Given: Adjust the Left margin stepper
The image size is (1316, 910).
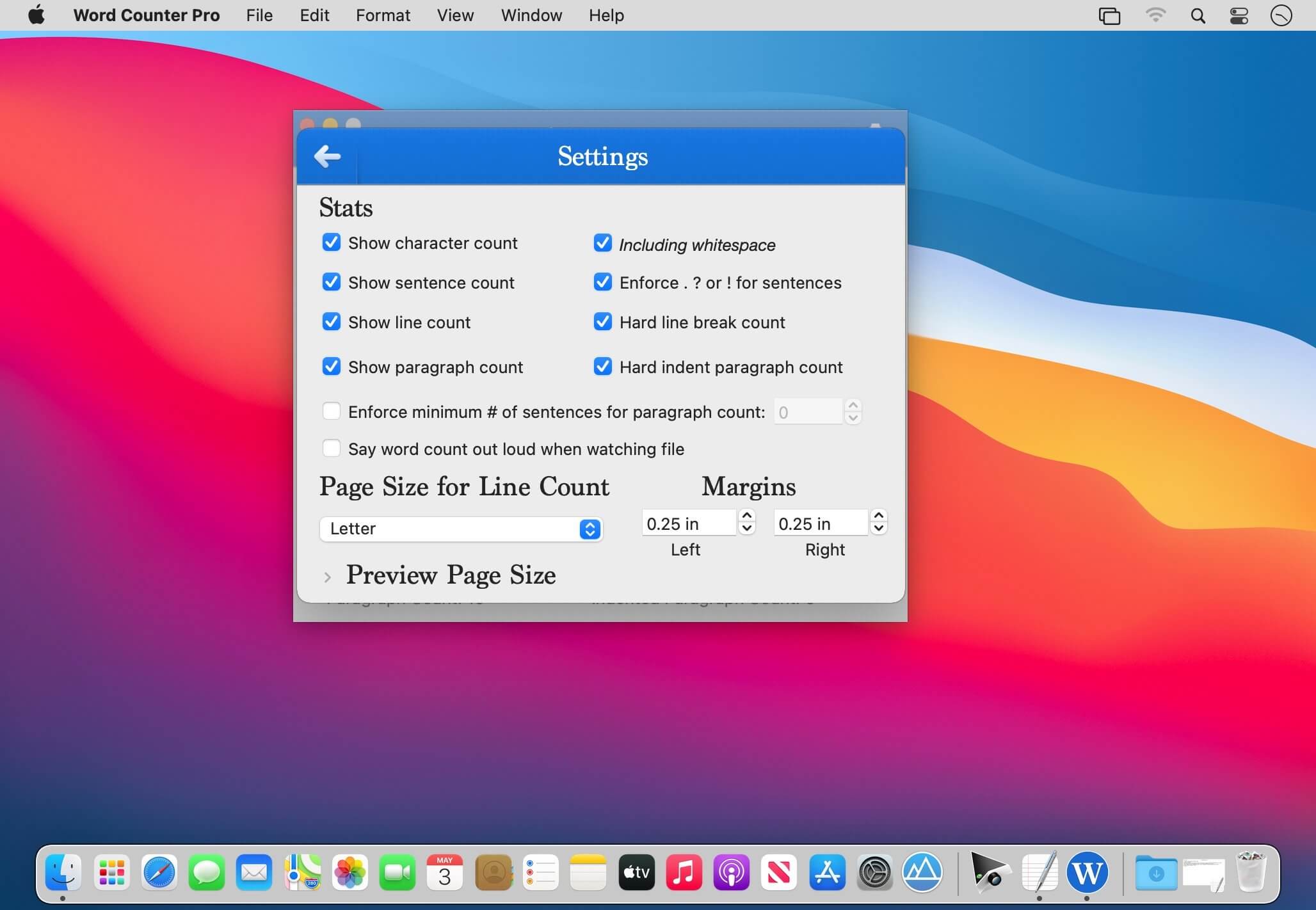Looking at the screenshot, I should point(746,522).
